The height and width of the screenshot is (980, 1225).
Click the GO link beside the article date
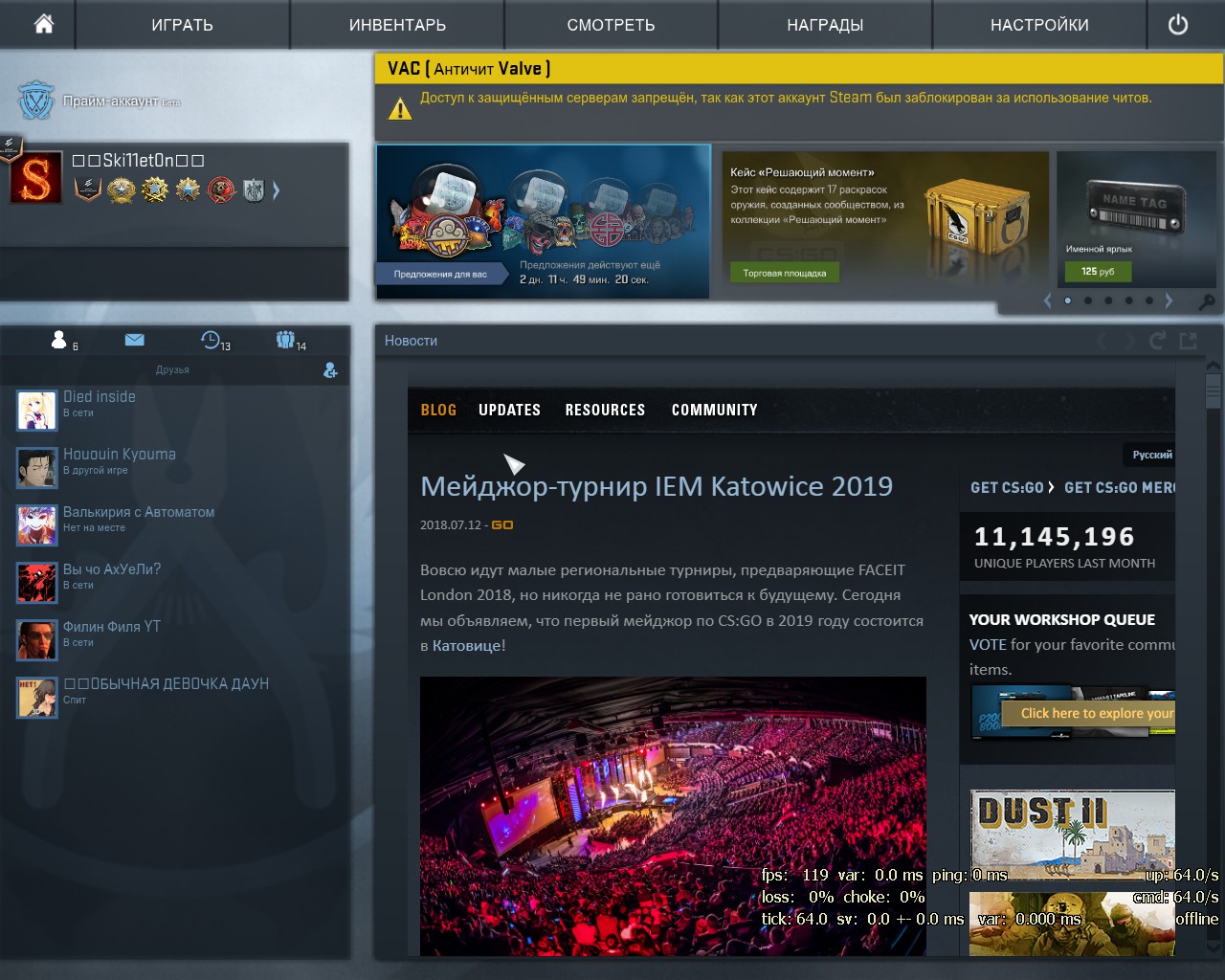[x=502, y=524]
